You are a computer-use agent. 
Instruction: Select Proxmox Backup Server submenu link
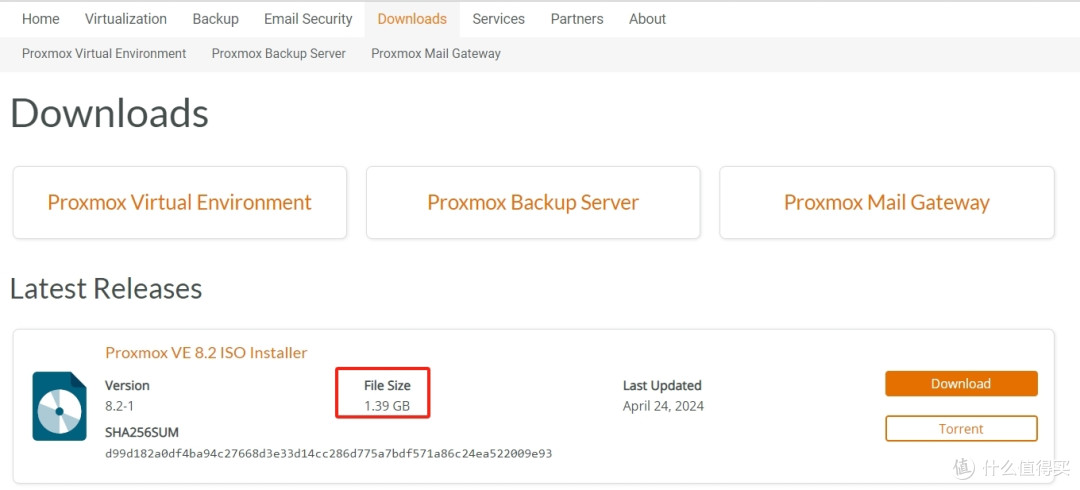279,54
